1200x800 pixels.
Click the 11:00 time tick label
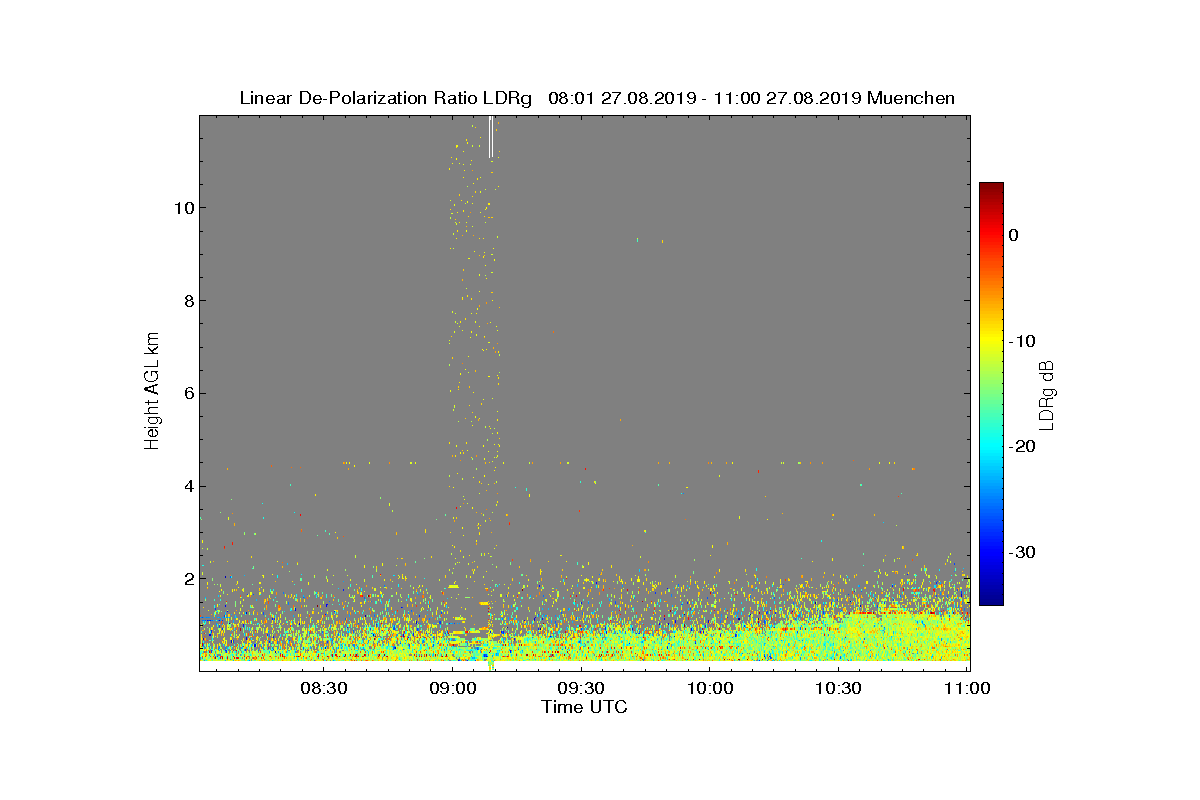click(966, 688)
